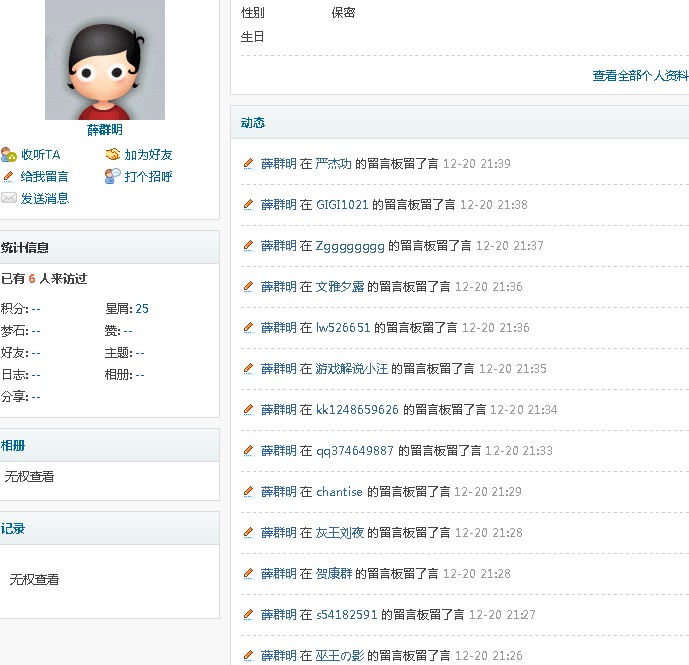
Task: Open the 动态 section heading
Action: coord(253,123)
